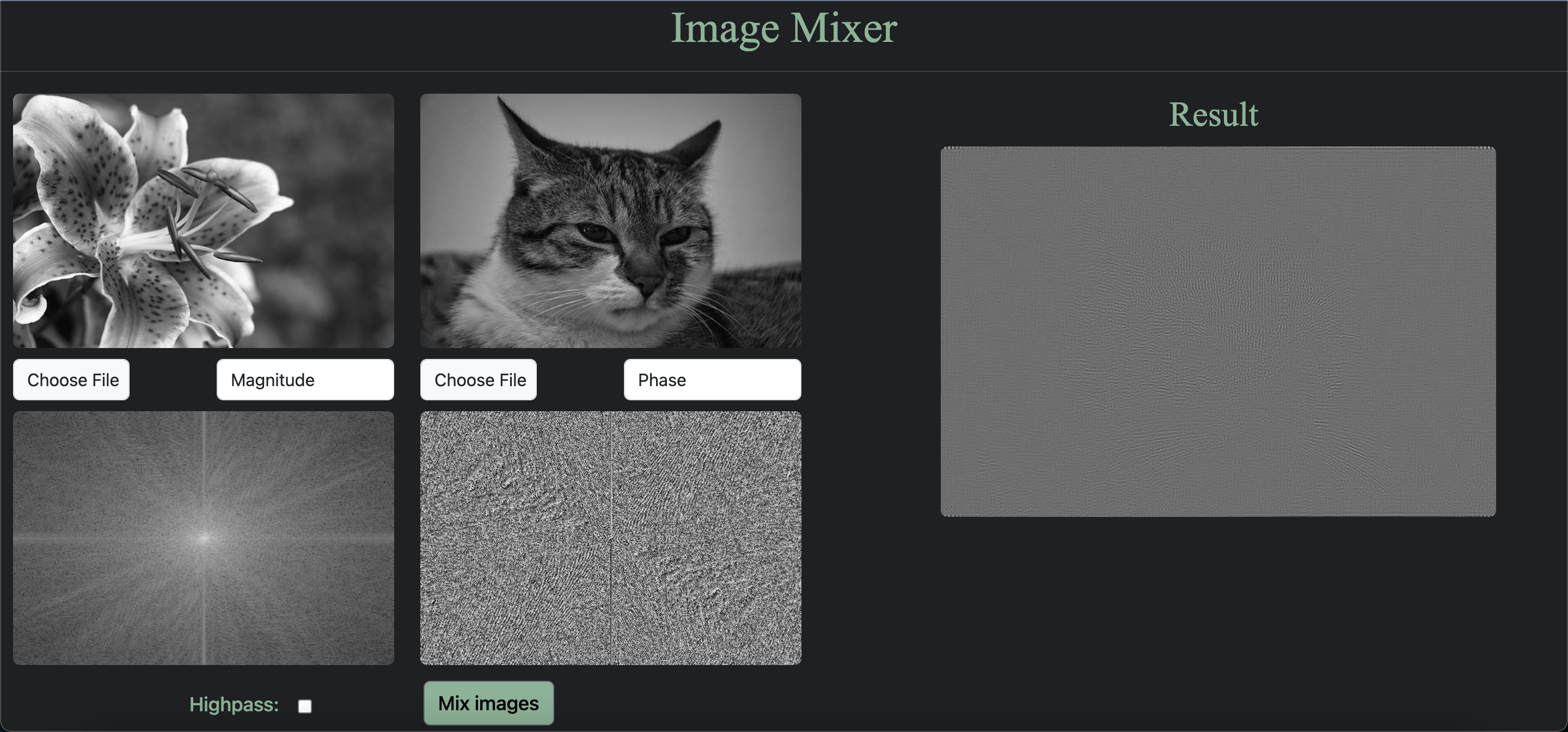Enable the Highpass checkbox
1568x732 pixels.
pos(305,706)
